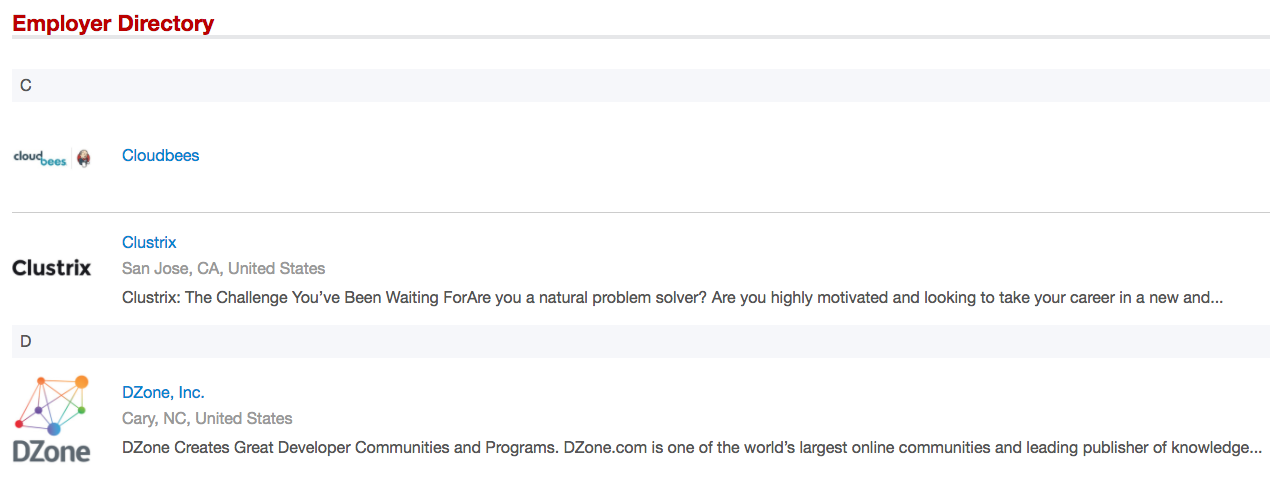Click the ellipsis ending DZone description
The height and width of the screenshot is (478, 1278).
(1254, 447)
